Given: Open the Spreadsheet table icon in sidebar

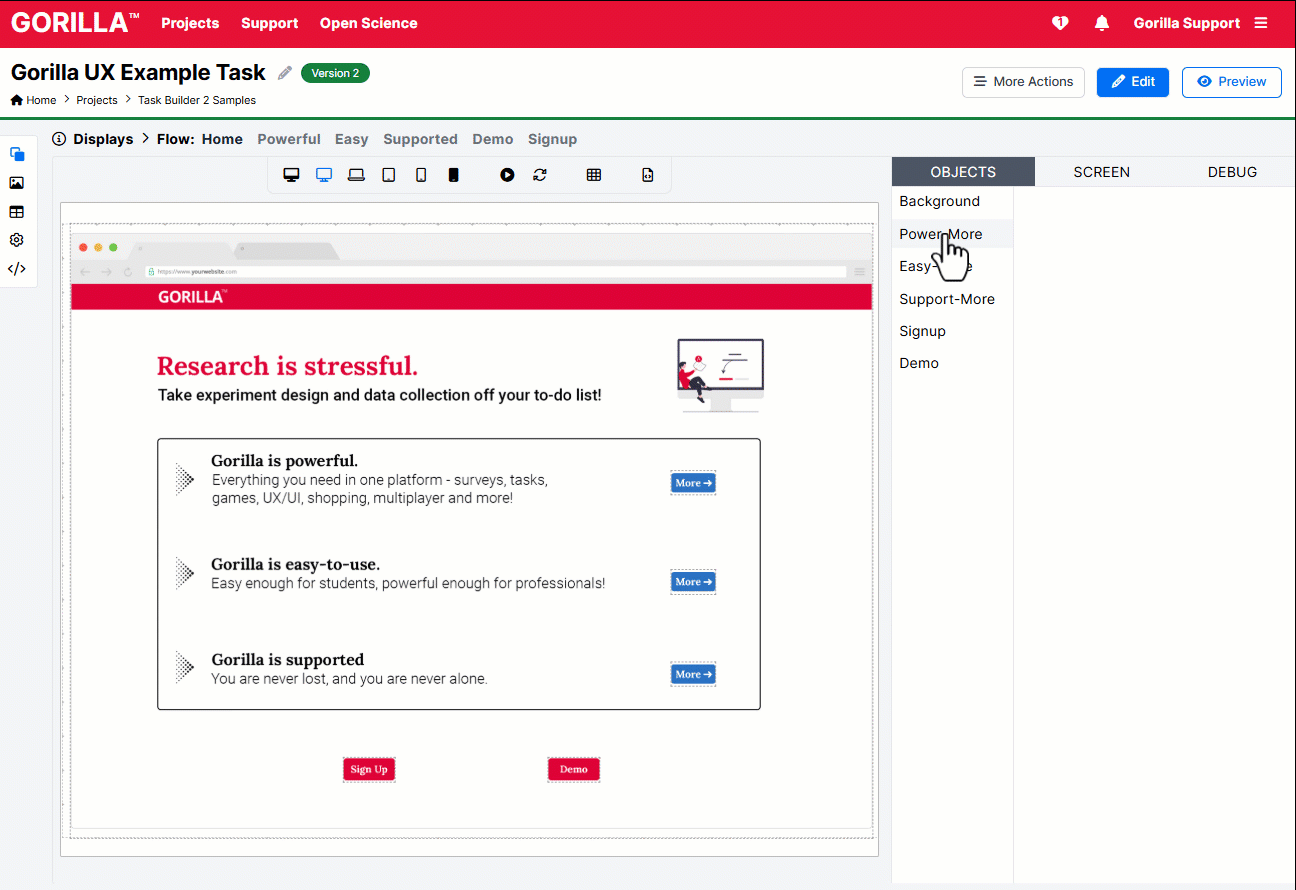Looking at the screenshot, I should pos(17,212).
